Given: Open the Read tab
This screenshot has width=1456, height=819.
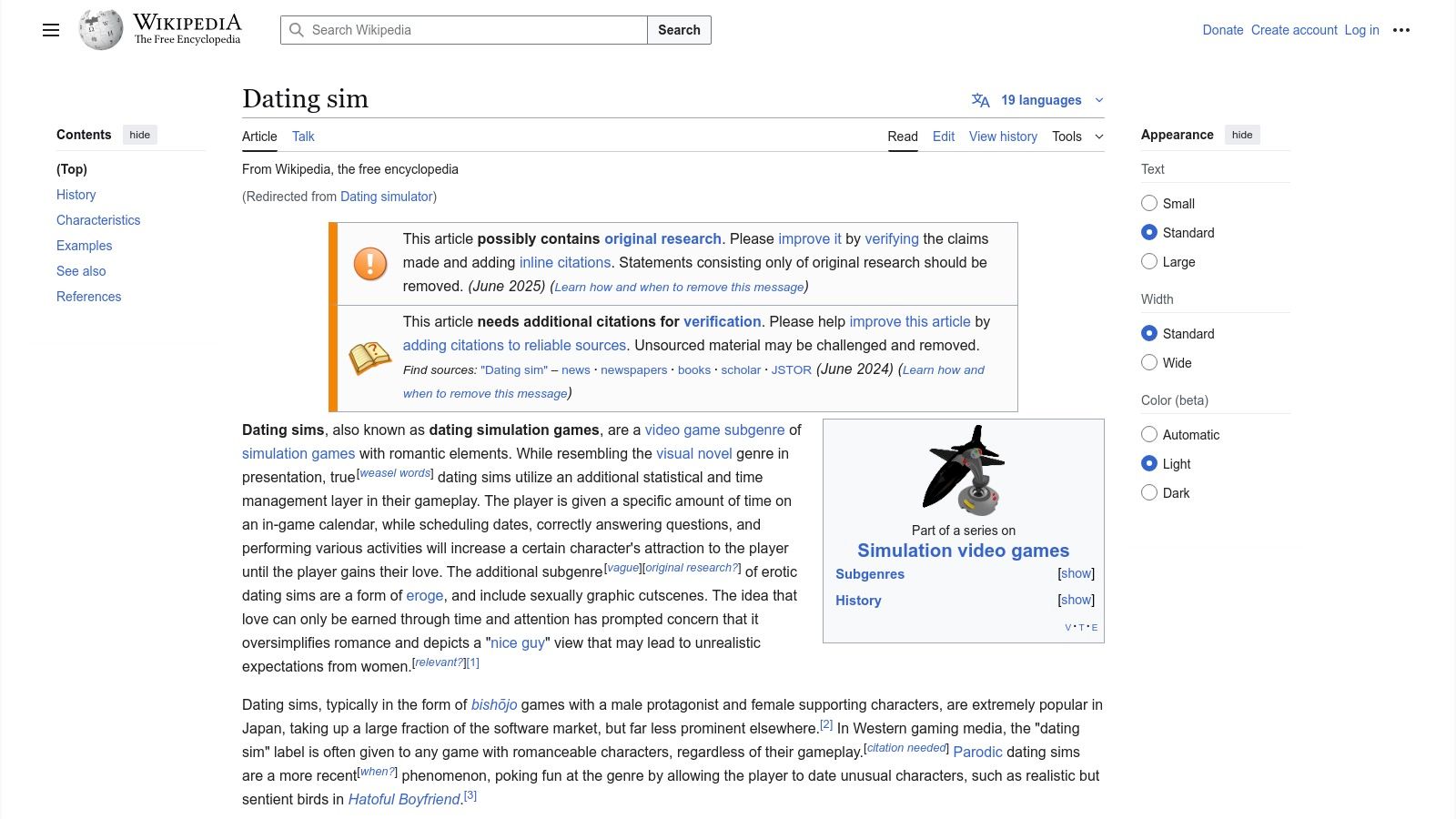Looking at the screenshot, I should click(903, 136).
